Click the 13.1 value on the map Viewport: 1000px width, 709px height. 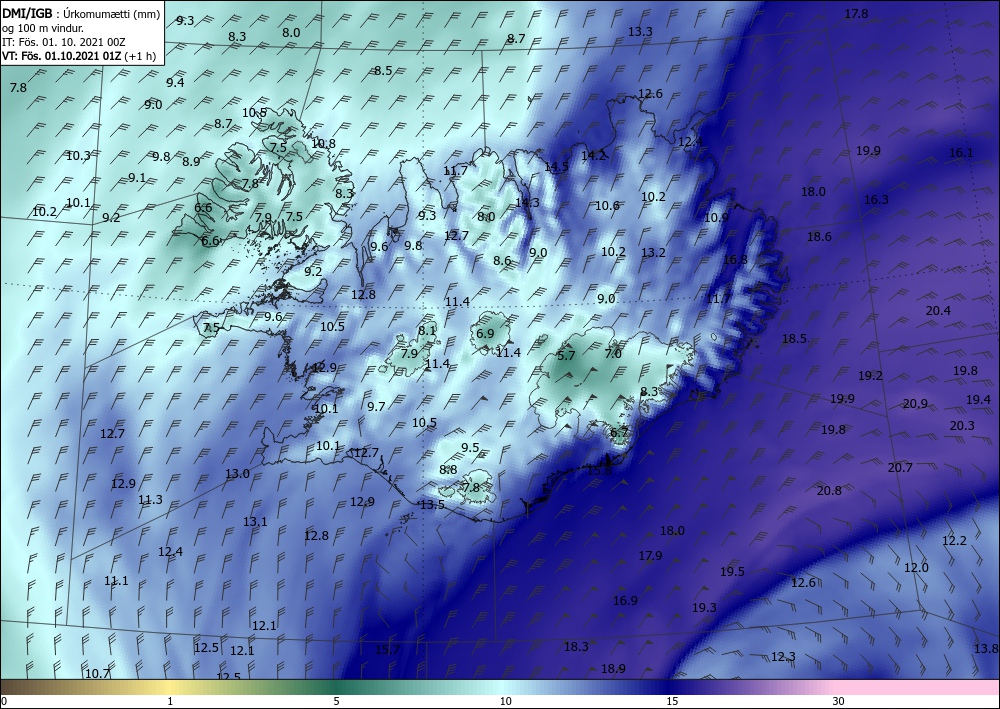point(255,522)
